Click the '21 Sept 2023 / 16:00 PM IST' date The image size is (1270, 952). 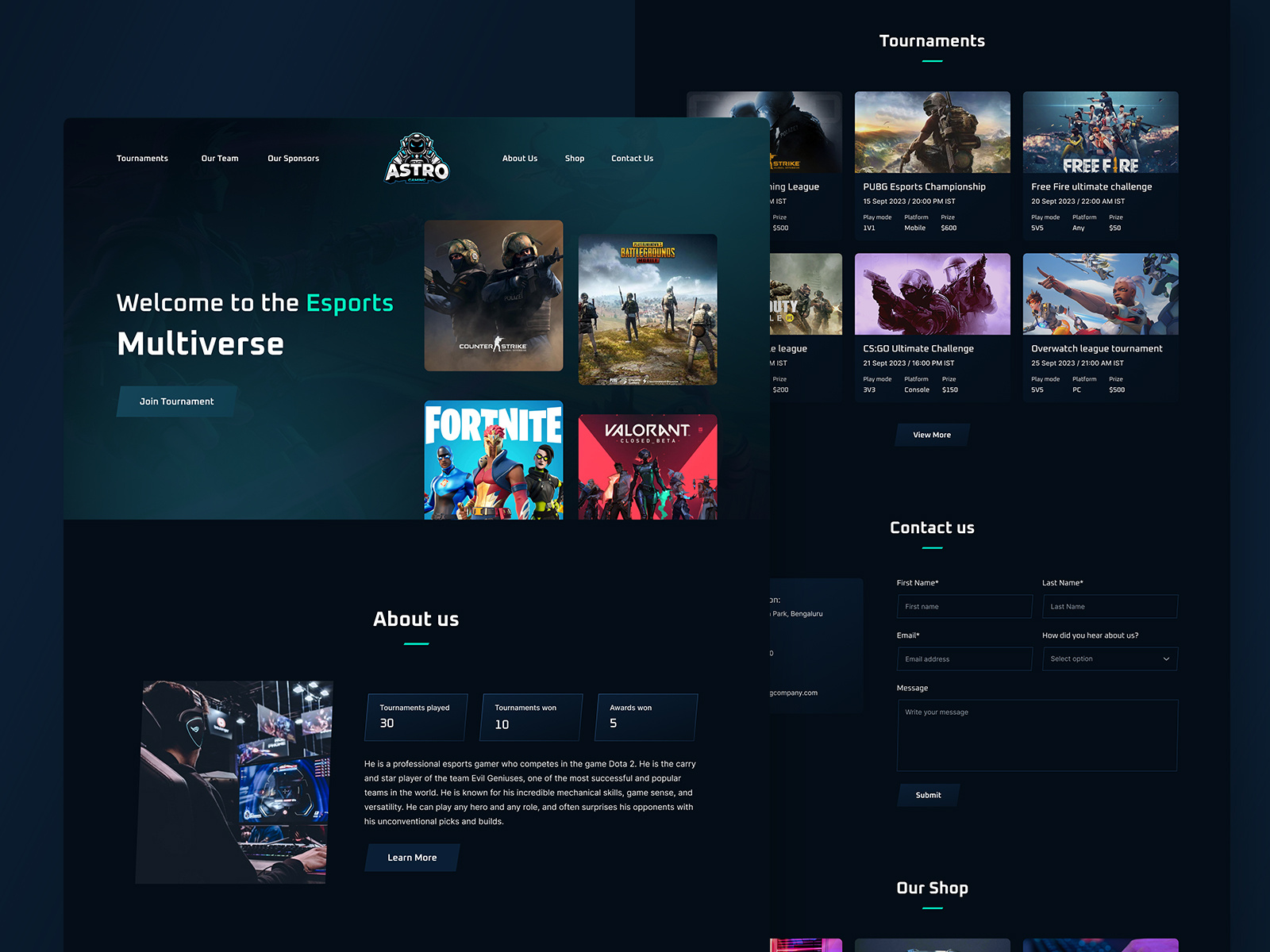[x=909, y=363]
